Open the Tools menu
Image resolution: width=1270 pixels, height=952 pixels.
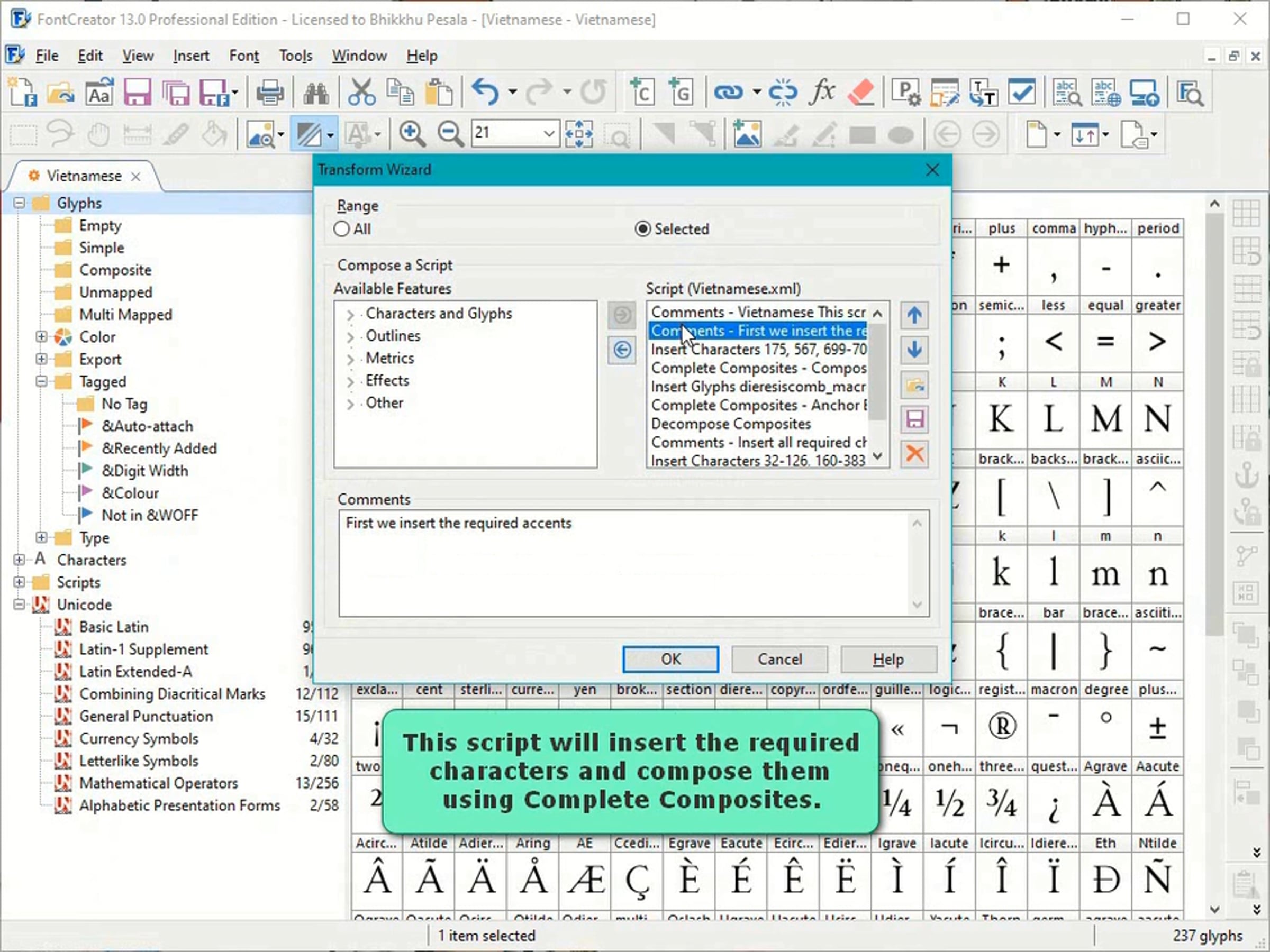pos(295,56)
